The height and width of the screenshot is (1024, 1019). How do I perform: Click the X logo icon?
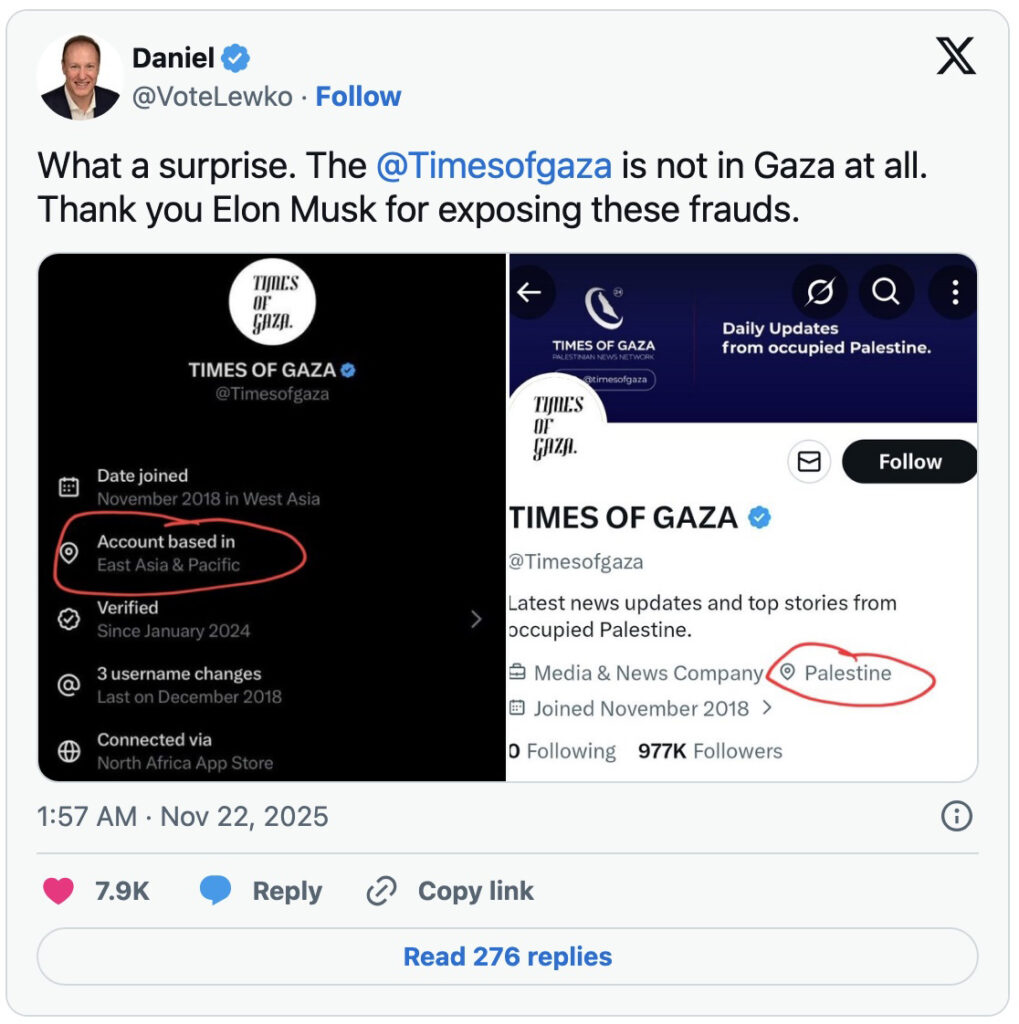(955, 59)
